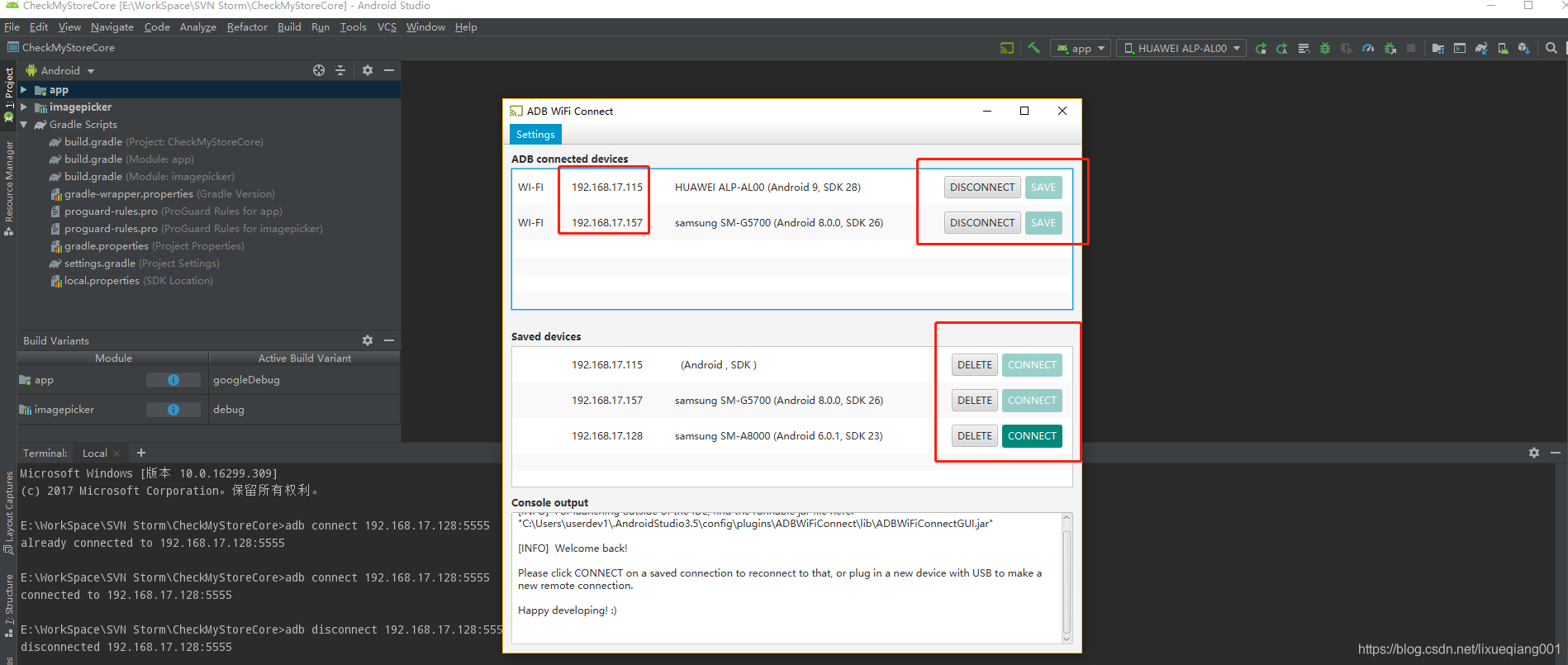Connect to saved device 192.168.17.115
This screenshot has width=1568, height=665.
(x=1032, y=365)
